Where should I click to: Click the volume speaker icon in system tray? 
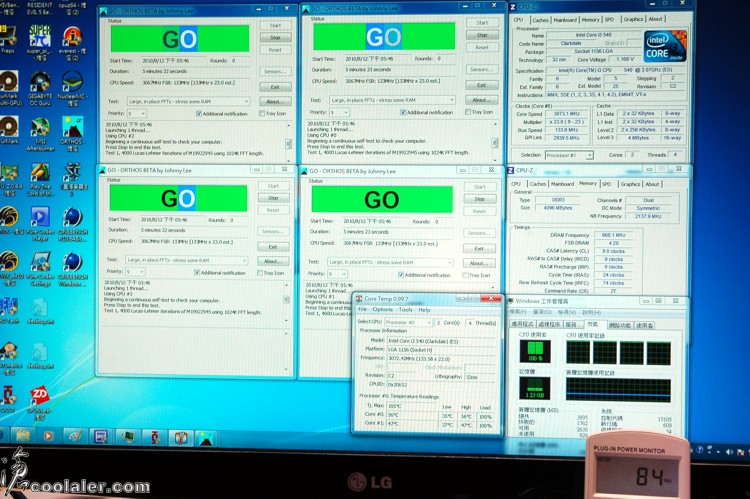[x=729, y=451]
